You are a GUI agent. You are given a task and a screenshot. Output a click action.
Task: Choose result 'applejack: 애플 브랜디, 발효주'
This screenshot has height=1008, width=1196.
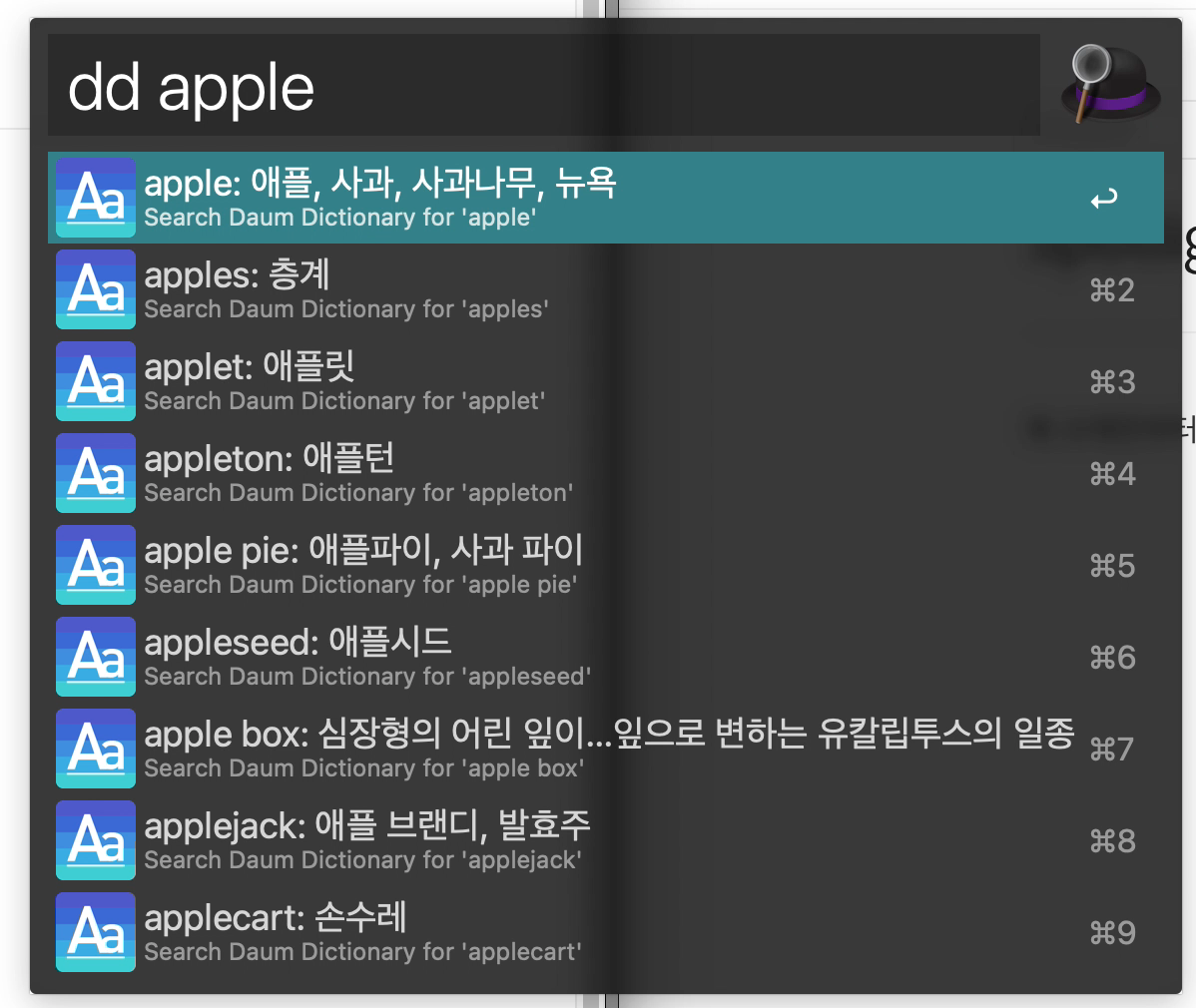[606, 840]
